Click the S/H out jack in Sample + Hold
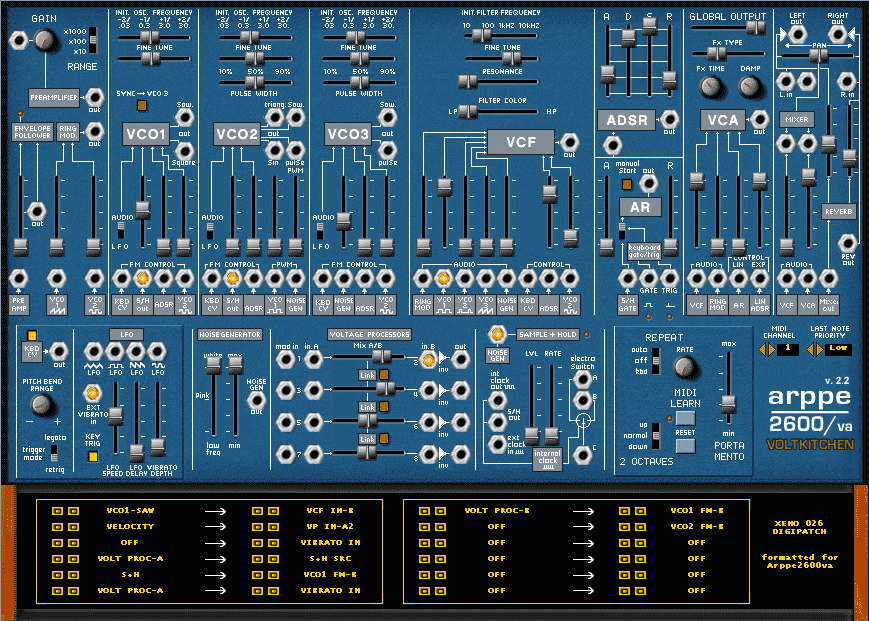Viewport: 869px width, 621px height. pyautogui.click(x=497, y=422)
